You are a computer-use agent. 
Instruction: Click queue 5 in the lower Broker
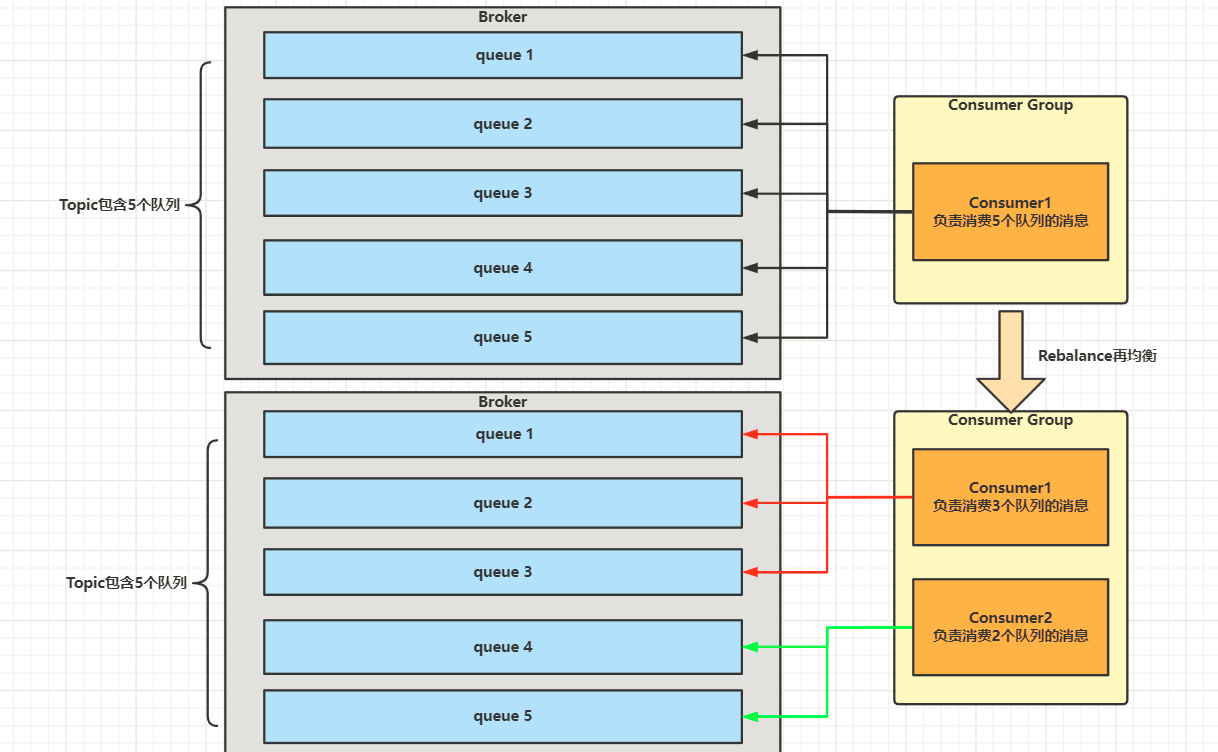coord(503,716)
